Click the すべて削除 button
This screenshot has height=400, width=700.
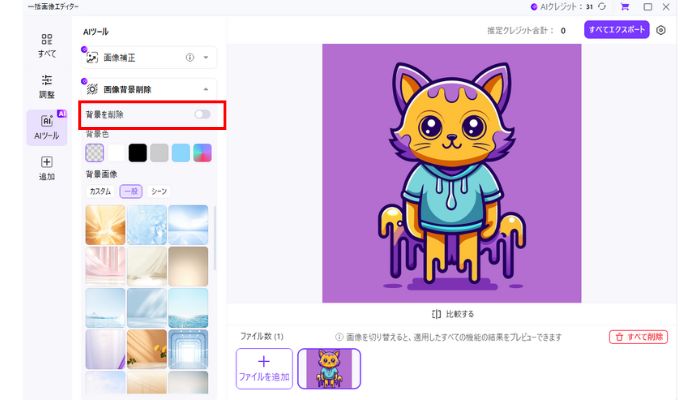[638, 337]
